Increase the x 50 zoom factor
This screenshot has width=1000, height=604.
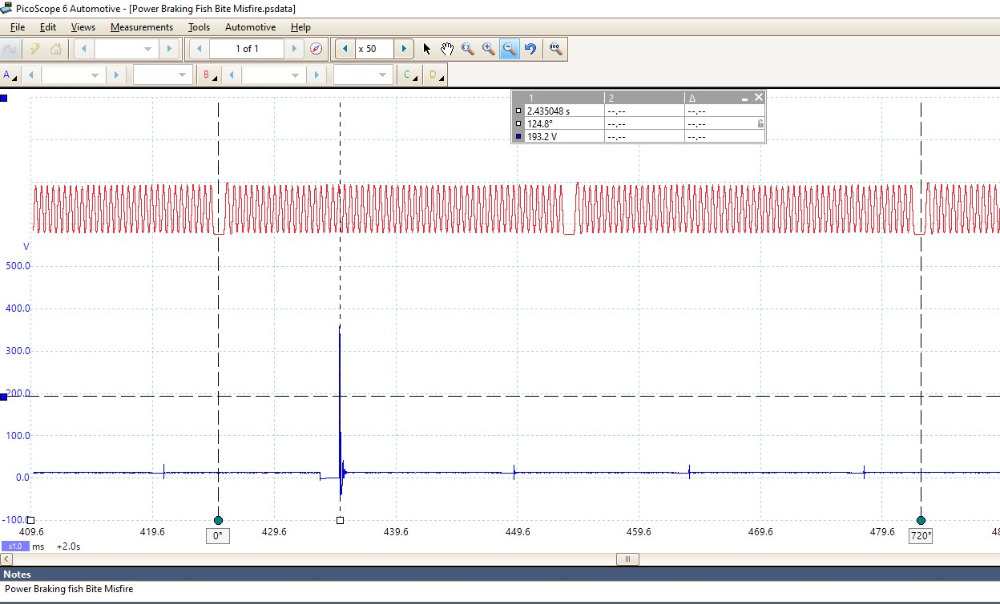click(x=404, y=49)
